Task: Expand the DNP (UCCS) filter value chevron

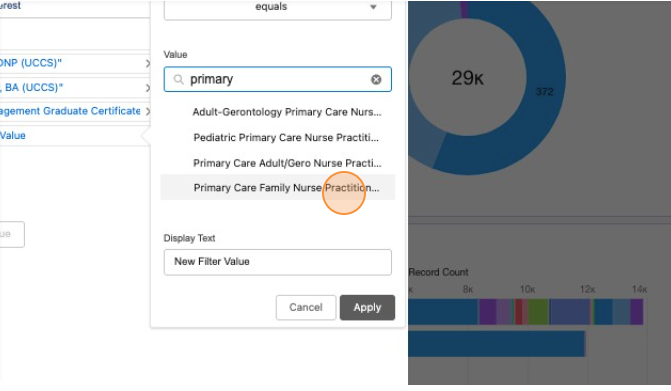Action: coord(147,63)
